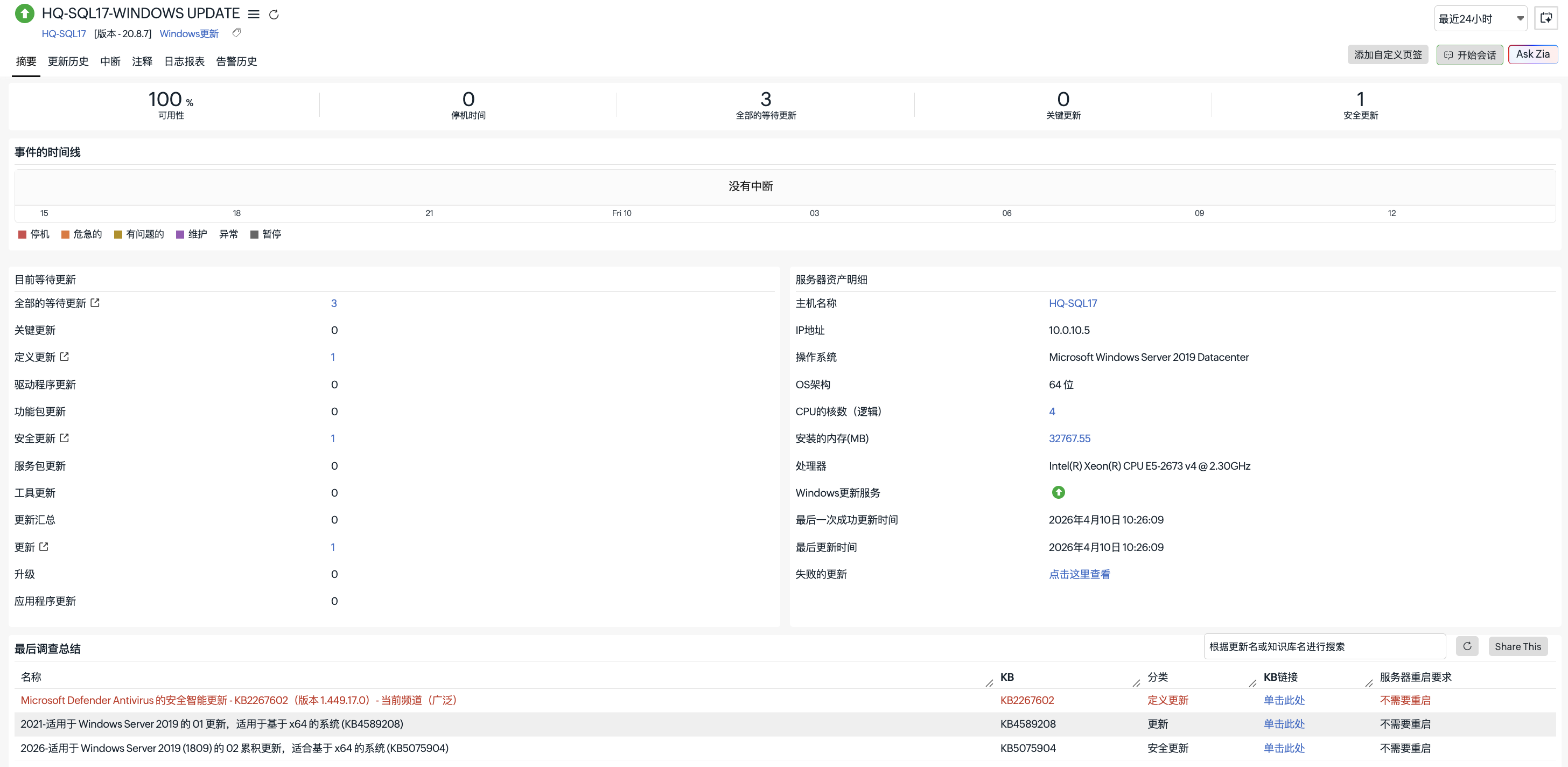Screen dimensions: 1568x767
Task: Click the green Windows更新服务 status icon
Action: pos(1058,492)
